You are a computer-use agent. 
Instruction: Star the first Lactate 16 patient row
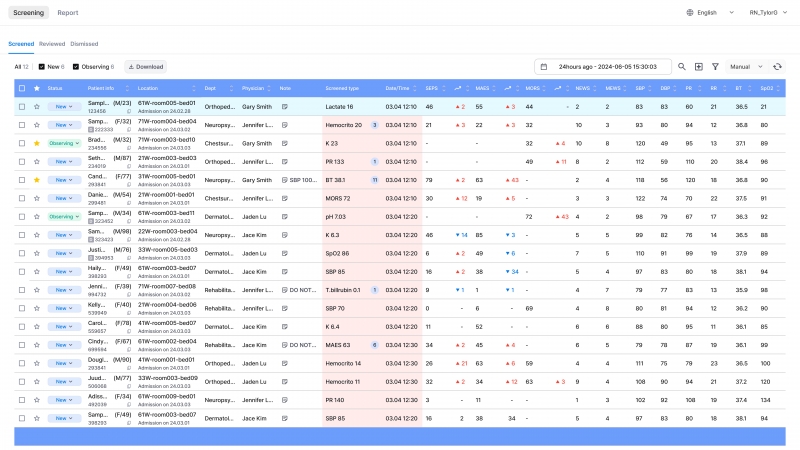pyautogui.click(x=37, y=106)
